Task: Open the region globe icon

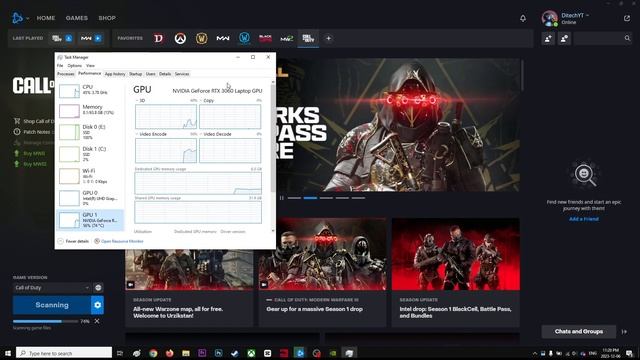Action: (98, 288)
